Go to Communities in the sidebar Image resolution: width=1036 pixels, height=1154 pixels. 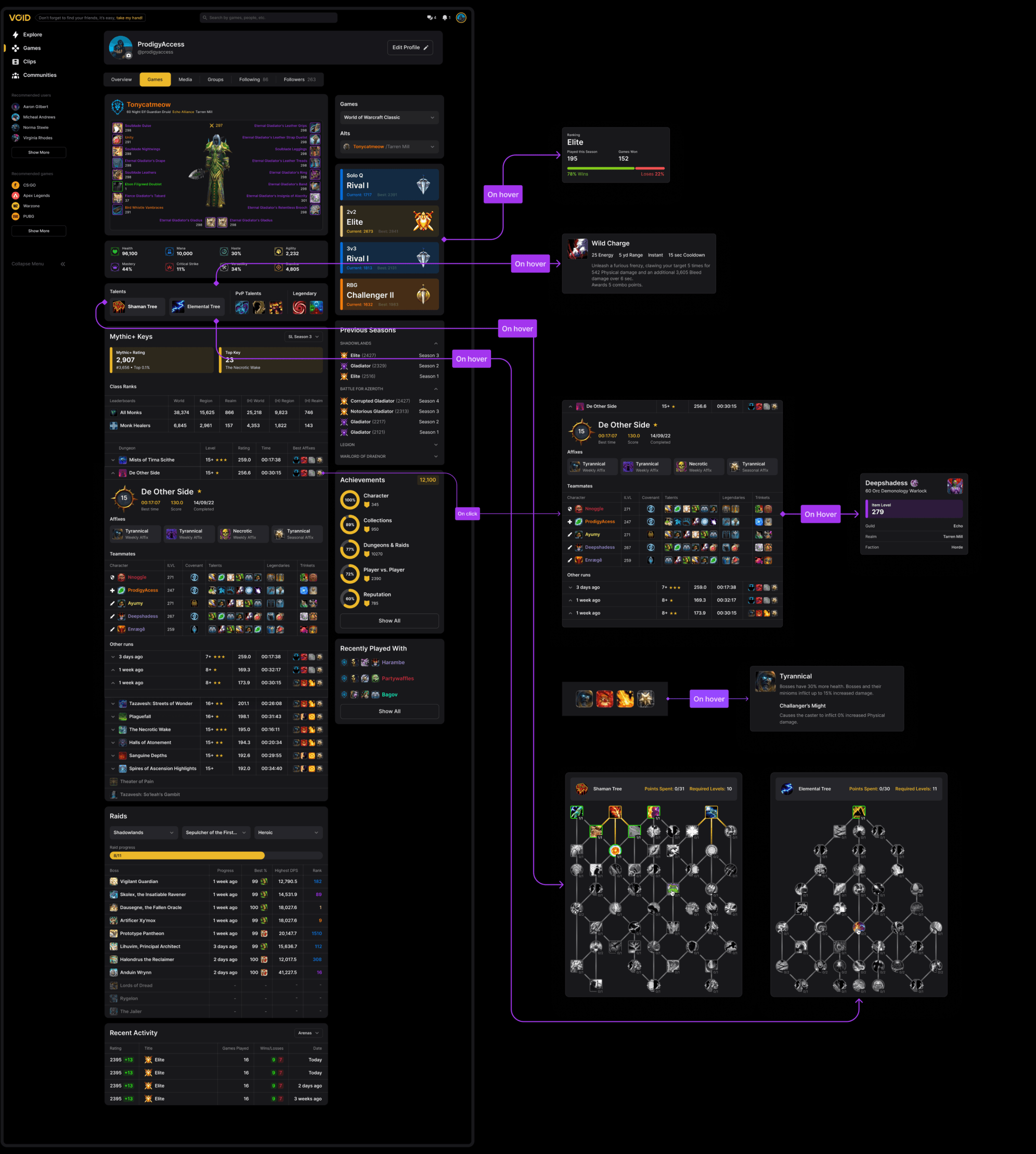(34, 75)
